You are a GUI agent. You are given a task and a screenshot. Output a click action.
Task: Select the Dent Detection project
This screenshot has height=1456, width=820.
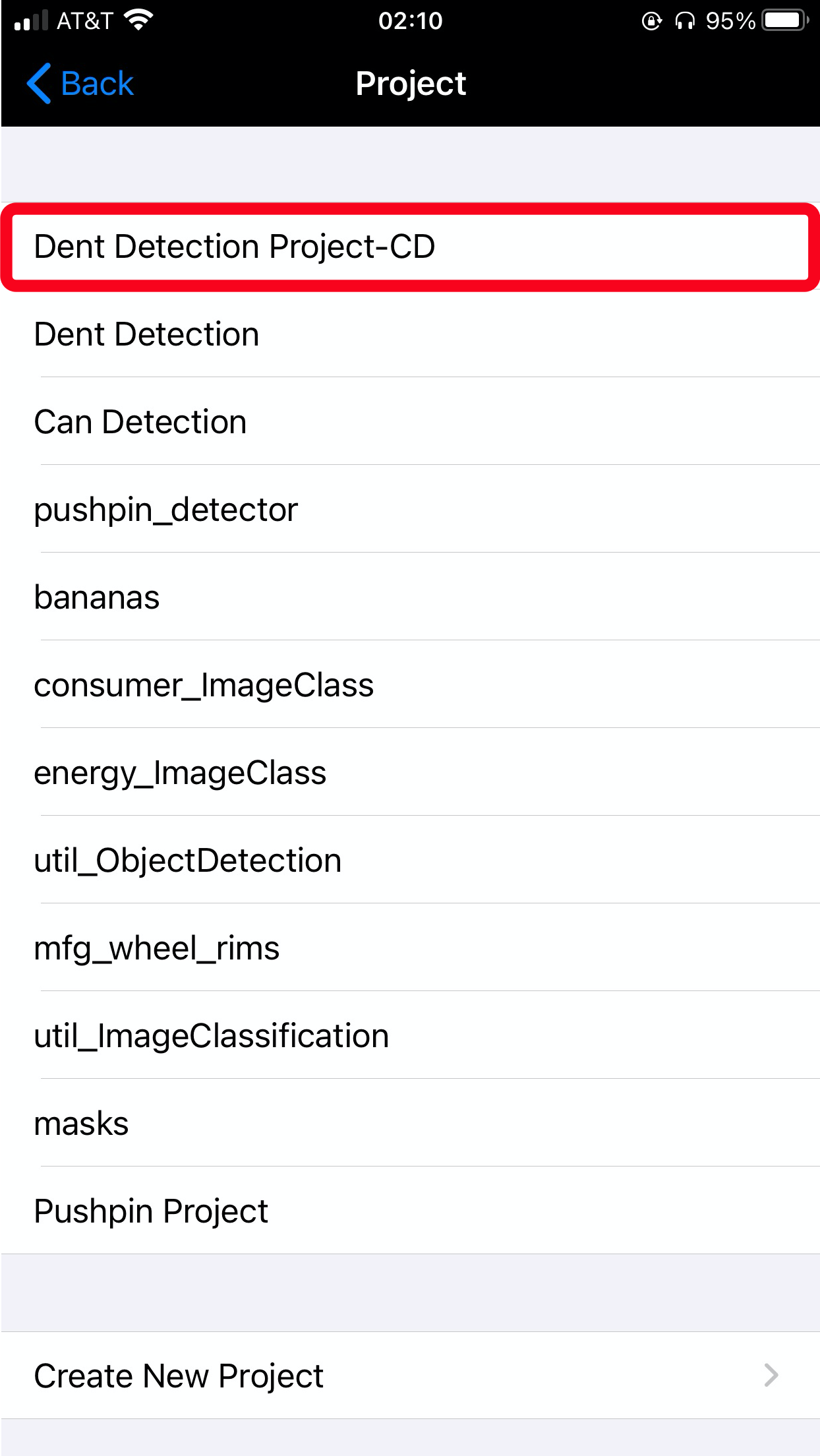click(410, 334)
